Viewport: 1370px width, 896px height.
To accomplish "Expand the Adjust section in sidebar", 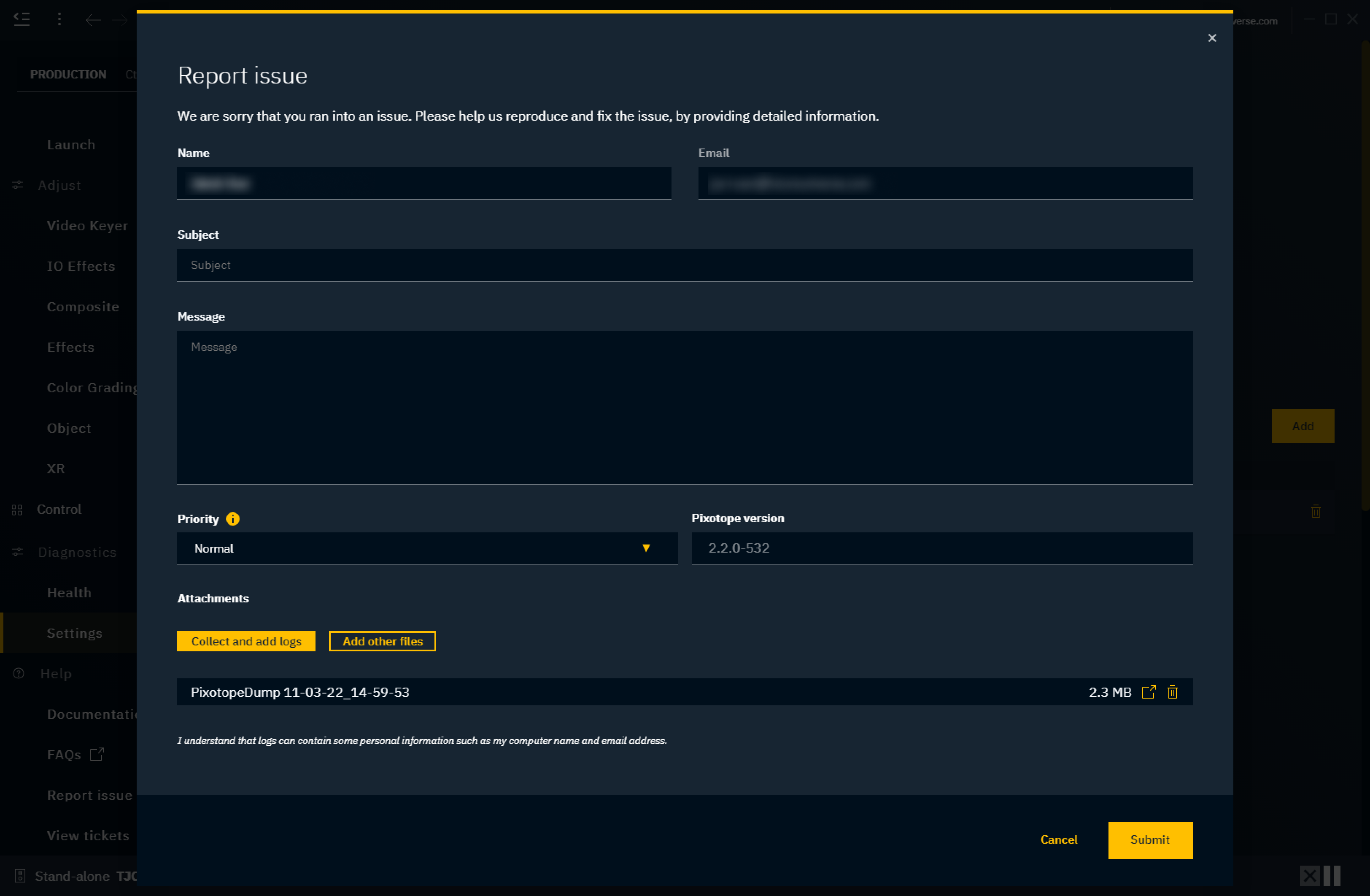I will click(x=59, y=186).
